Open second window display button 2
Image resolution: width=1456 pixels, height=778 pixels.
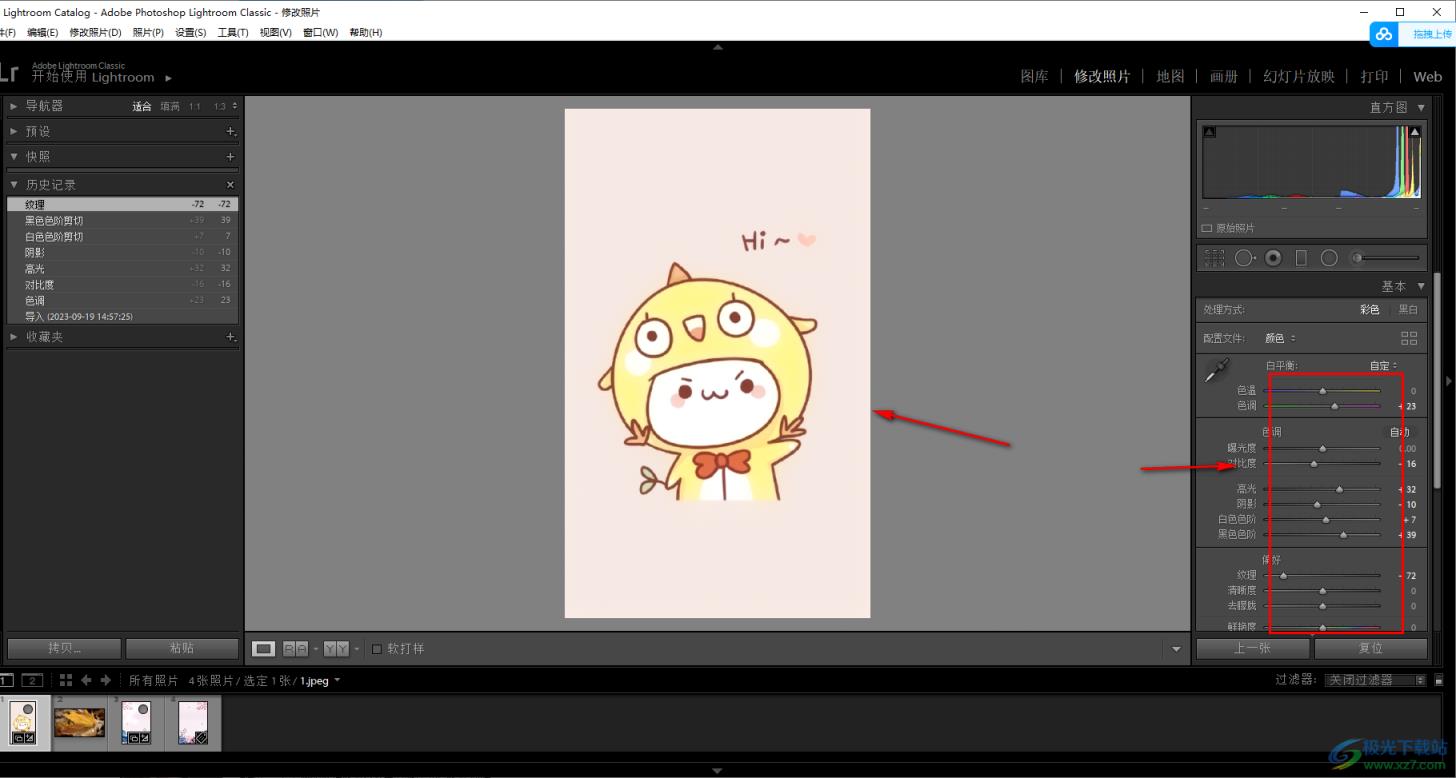[32, 680]
